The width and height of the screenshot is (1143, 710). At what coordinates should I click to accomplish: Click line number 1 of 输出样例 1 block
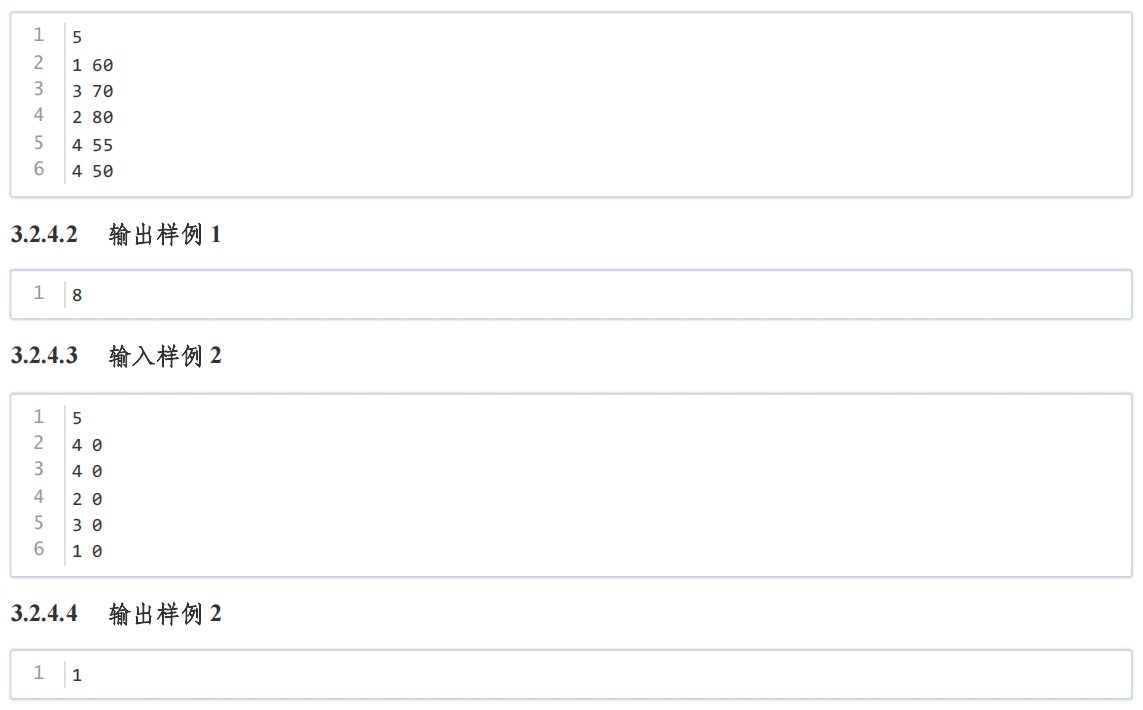coord(39,293)
